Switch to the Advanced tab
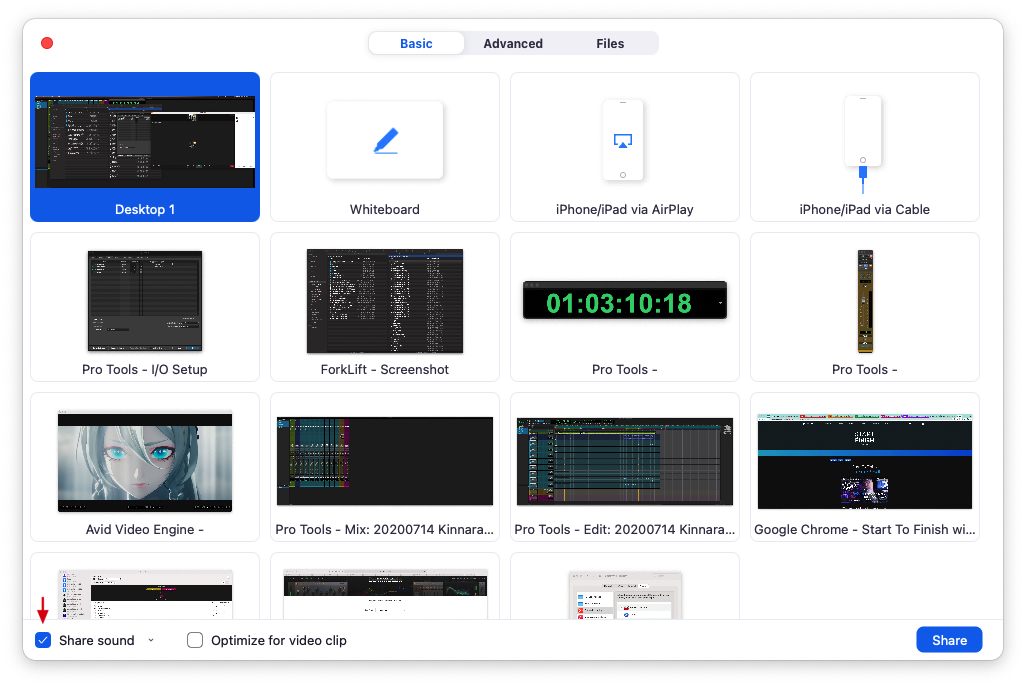Image resolution: width=1026 pixels, height=687 pixels. coord(513,44)
